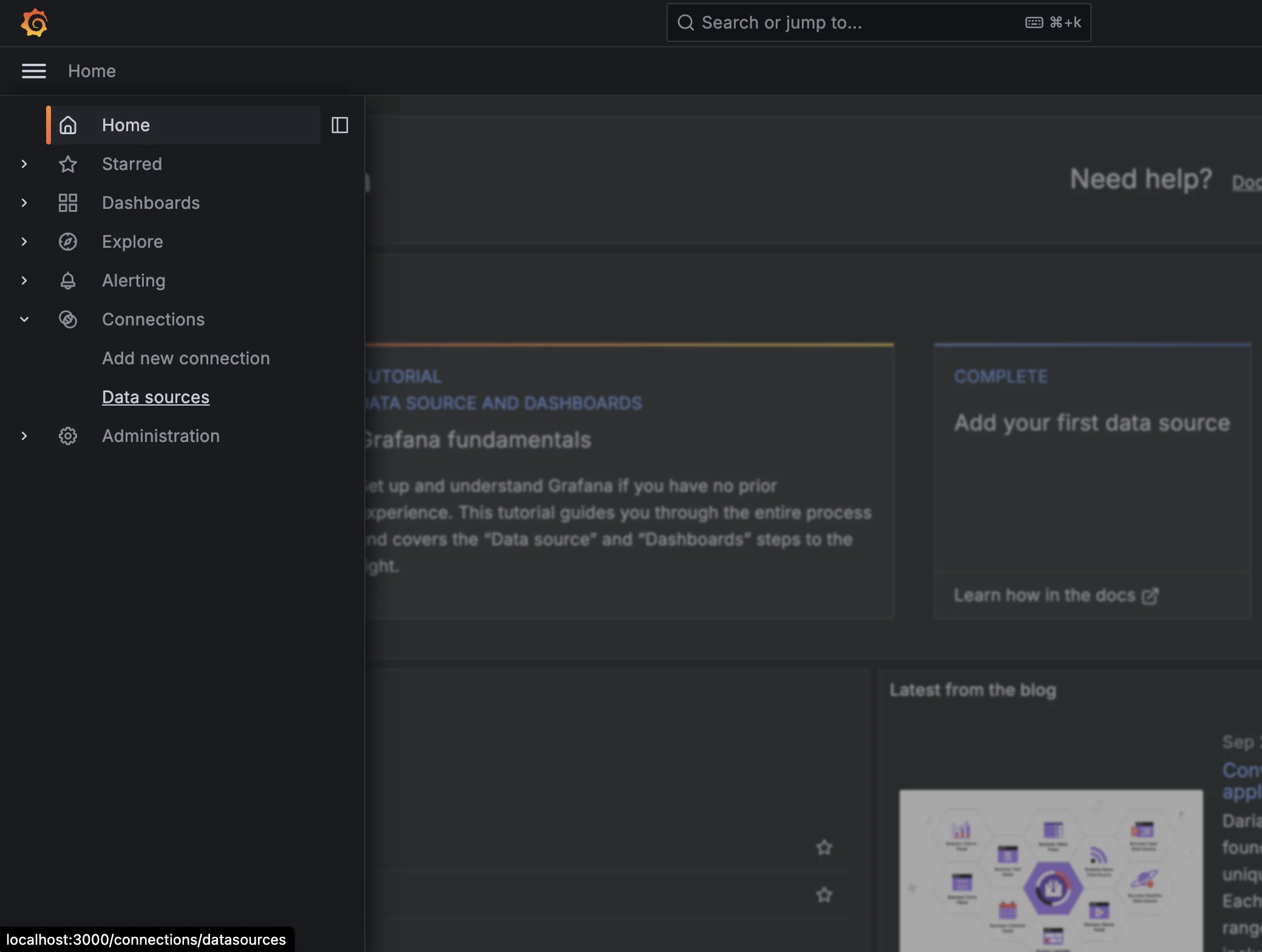This screenshot has height=952, width=1262.
Task: Open the blog post thumbnail image
Action: point(1051,871)
